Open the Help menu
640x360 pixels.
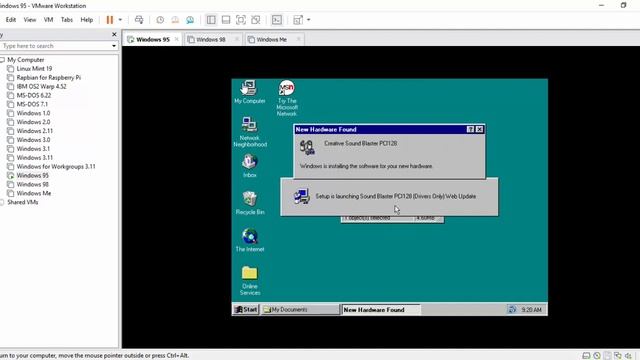pyautogui.click(x=87, y=20)
